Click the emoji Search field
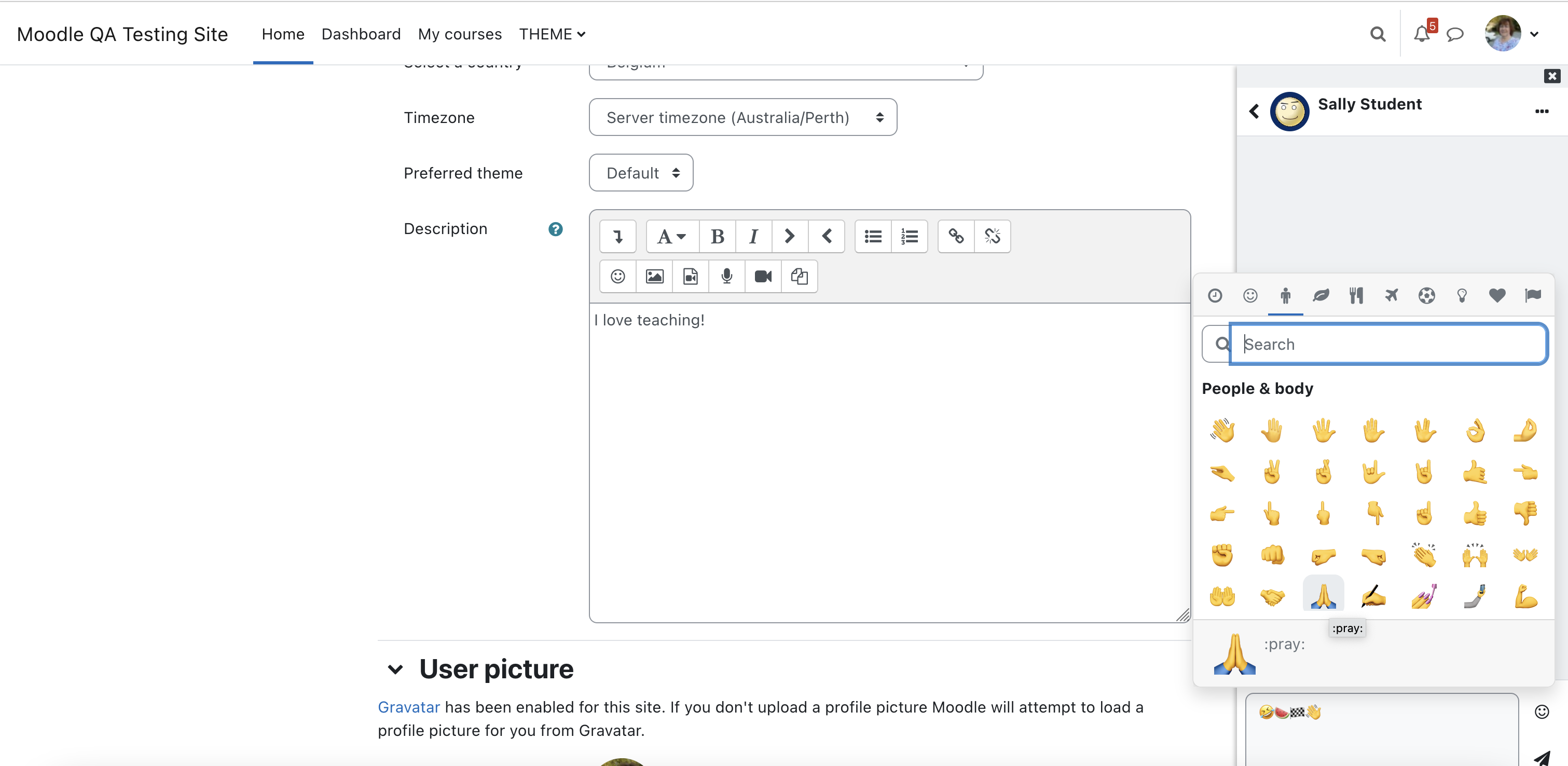Image resolution: width=1568 pixels, height=766 pixels. click(x=1388, y=344)
